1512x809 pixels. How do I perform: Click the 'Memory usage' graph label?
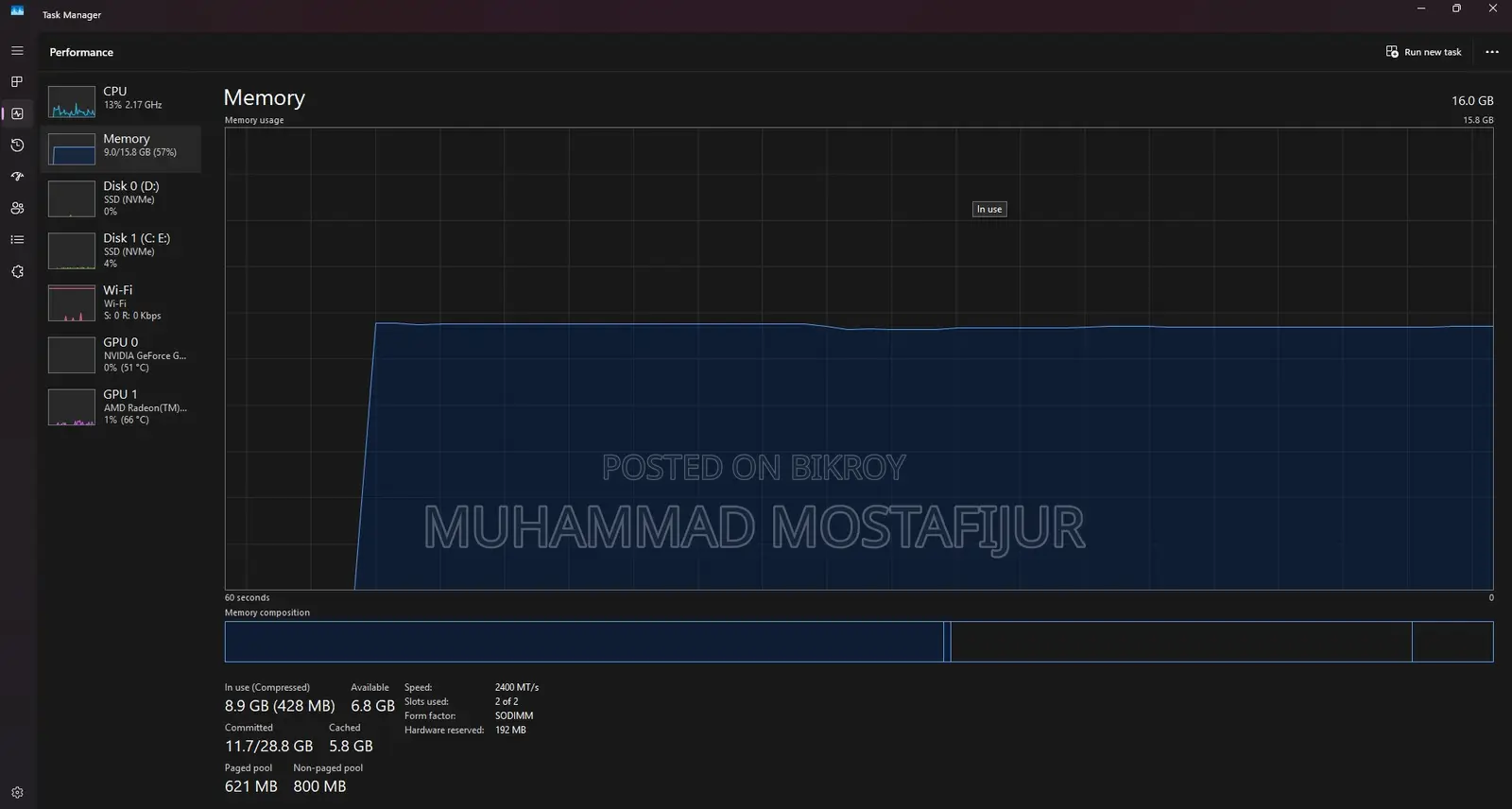(x=254, y=120)
